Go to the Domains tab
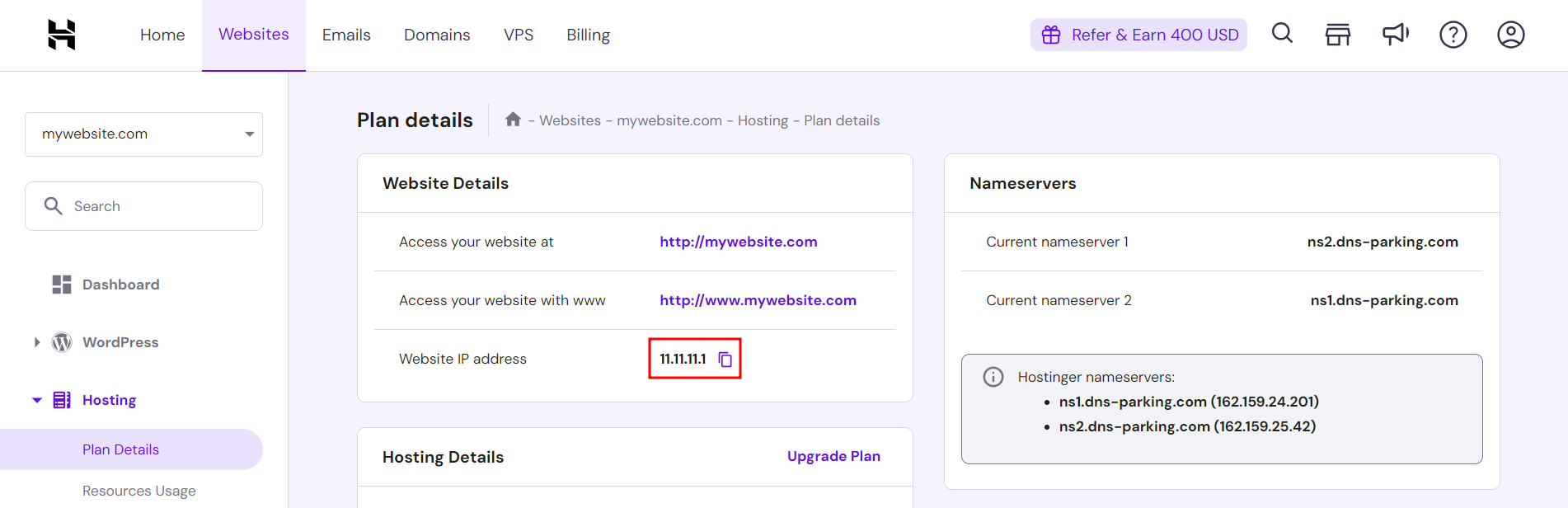This screenshot has width=1568, height=508. coord(437,35)
